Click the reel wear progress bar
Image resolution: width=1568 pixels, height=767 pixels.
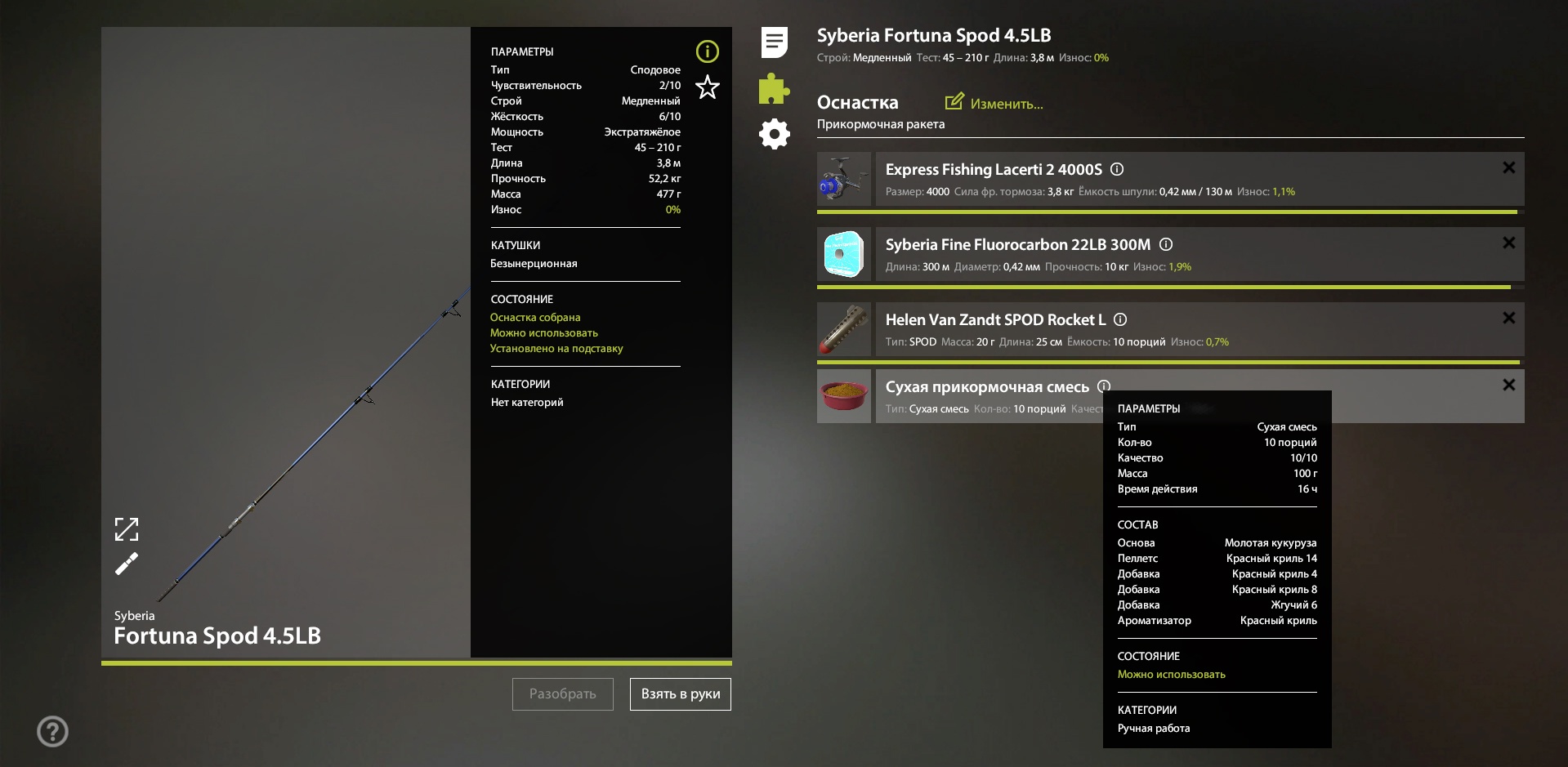pyautogui.click(x=1170, y=212)
